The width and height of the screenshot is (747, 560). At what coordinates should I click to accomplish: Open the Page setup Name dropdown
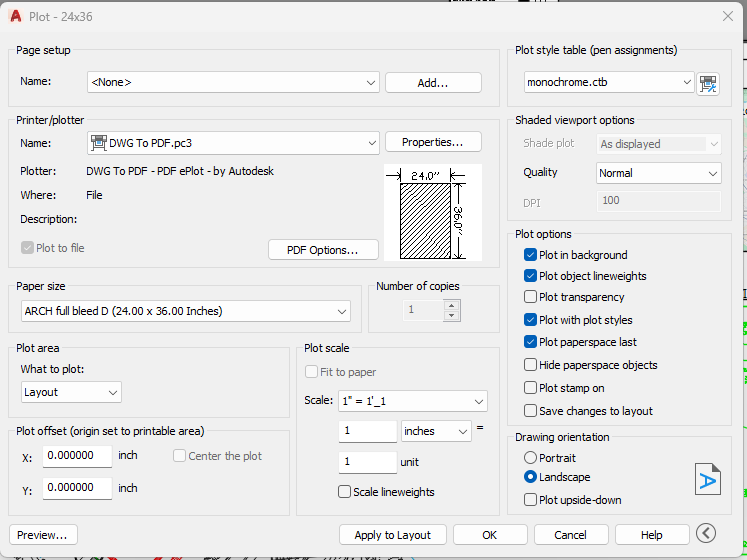click(233, 82)
